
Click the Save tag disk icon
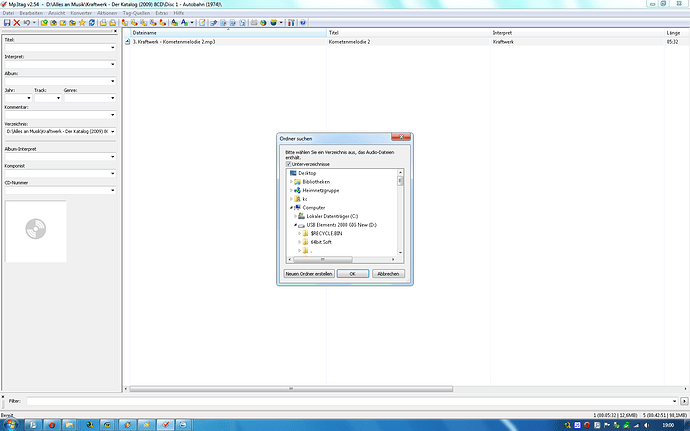click(7, 22)
